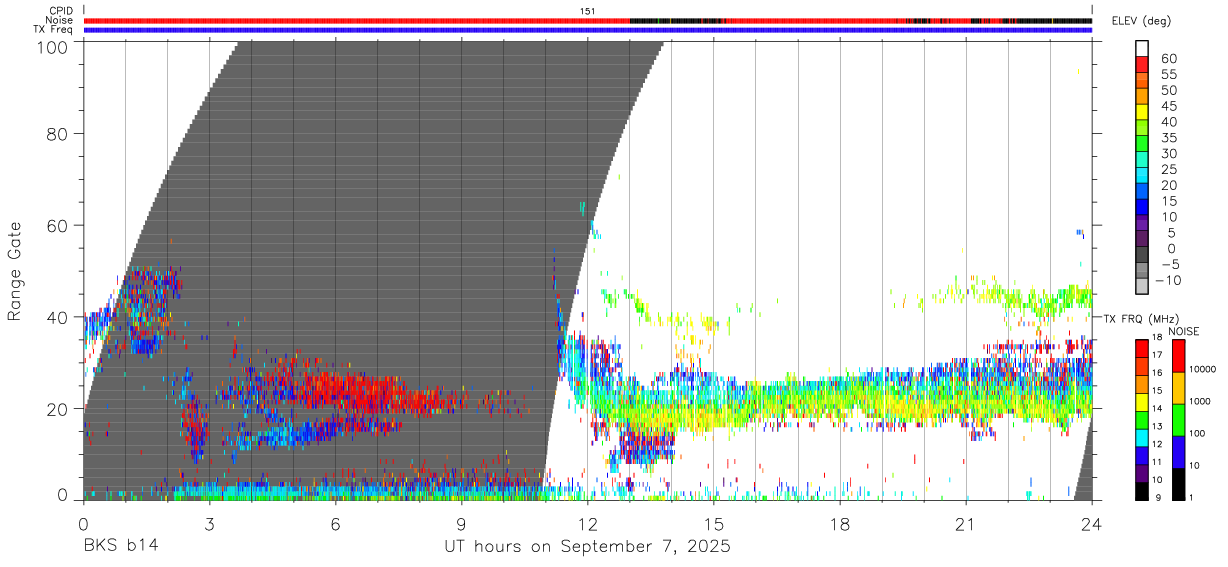Click the green swatch on NOISE colorbar
The width and height of the screenshot is (1228, 567).
coord(1178,420)
